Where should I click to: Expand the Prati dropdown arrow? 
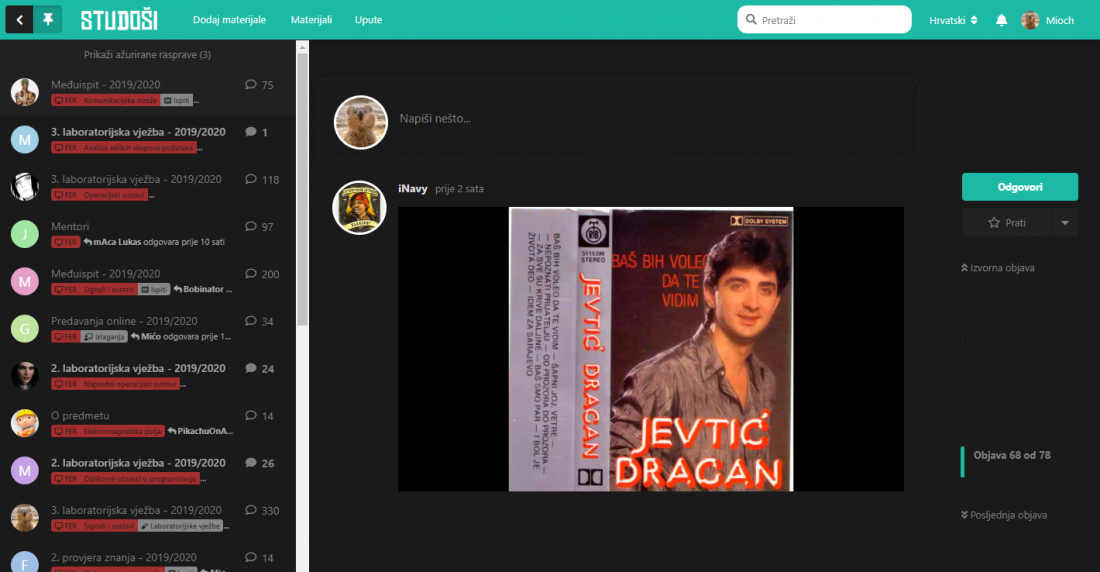click(x=1065, y=222)
